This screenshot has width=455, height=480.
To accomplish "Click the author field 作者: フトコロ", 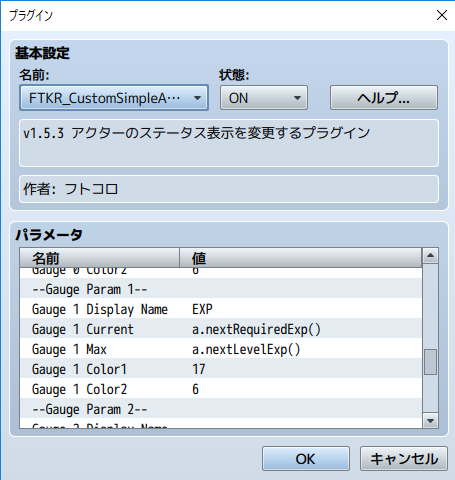I will click(229, 189).
